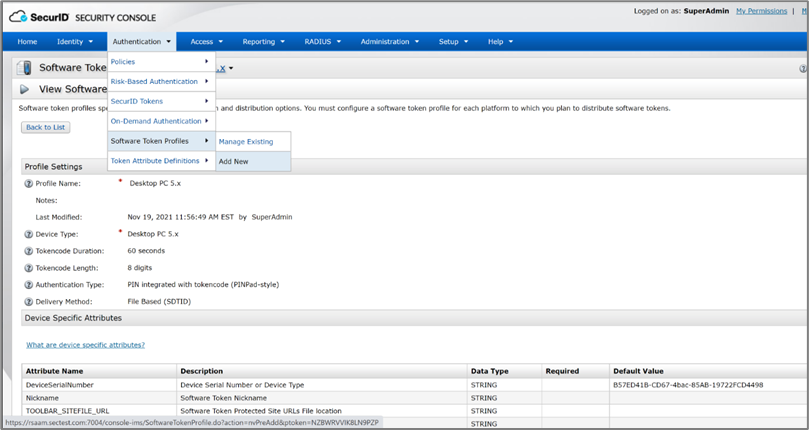Open the Risk-Based Authentication submenu
The image size is (809, 430).
(160, 81)
